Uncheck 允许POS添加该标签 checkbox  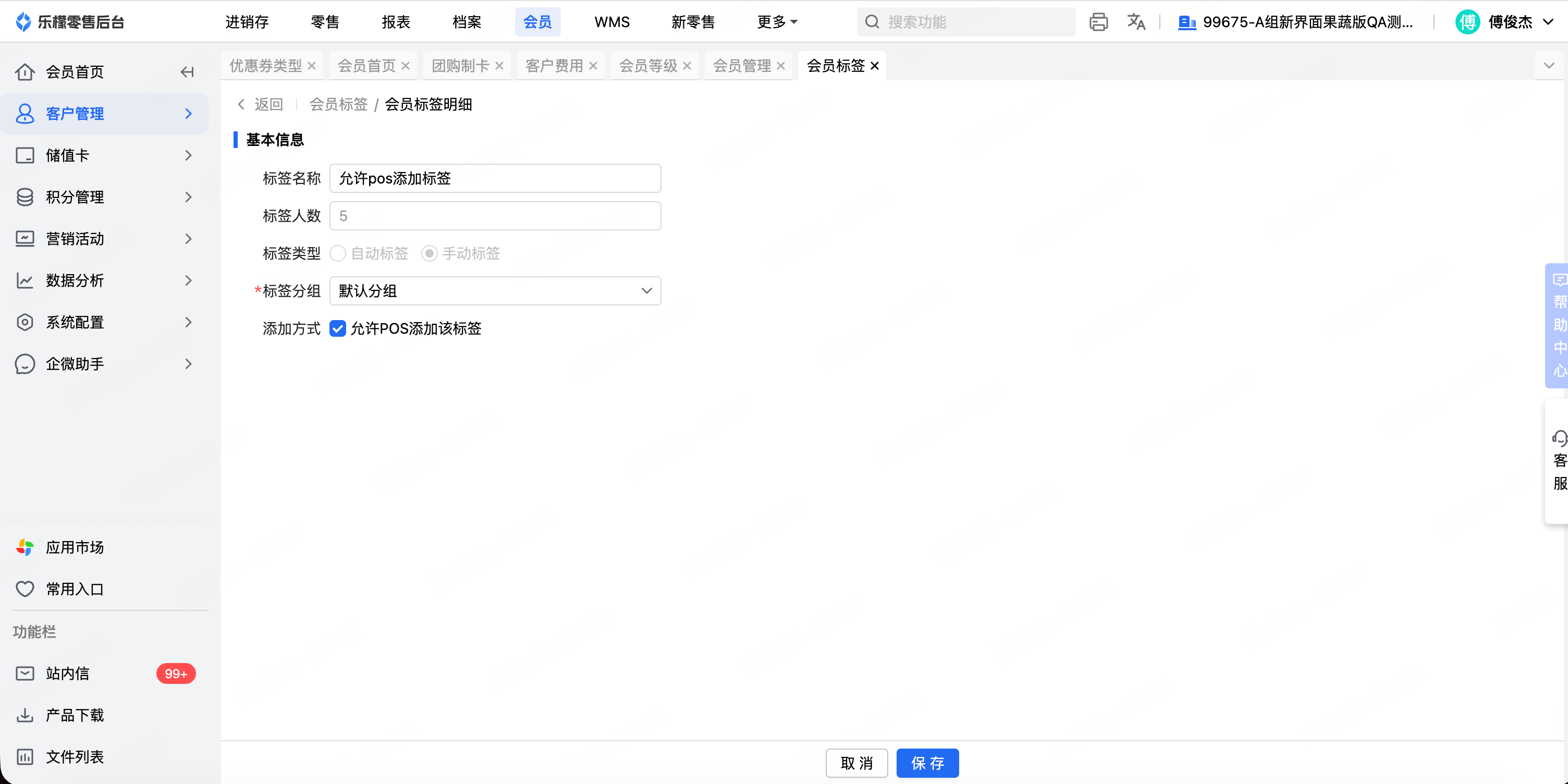click(338, 329)
